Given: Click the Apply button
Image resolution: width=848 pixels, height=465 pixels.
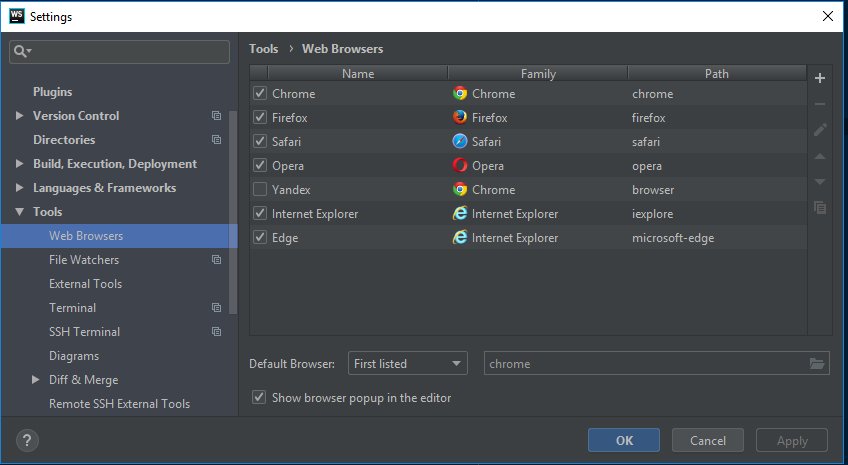Looking at the screenshot, I should [x=792, y=440].
